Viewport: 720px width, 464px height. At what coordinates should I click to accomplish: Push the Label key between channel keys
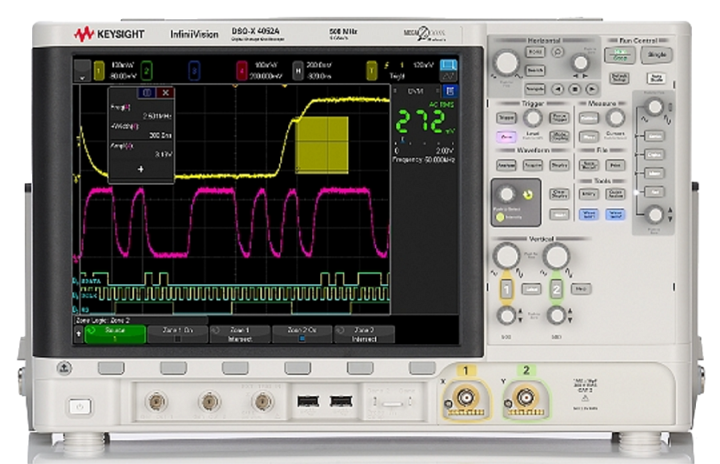pos(531,289)
